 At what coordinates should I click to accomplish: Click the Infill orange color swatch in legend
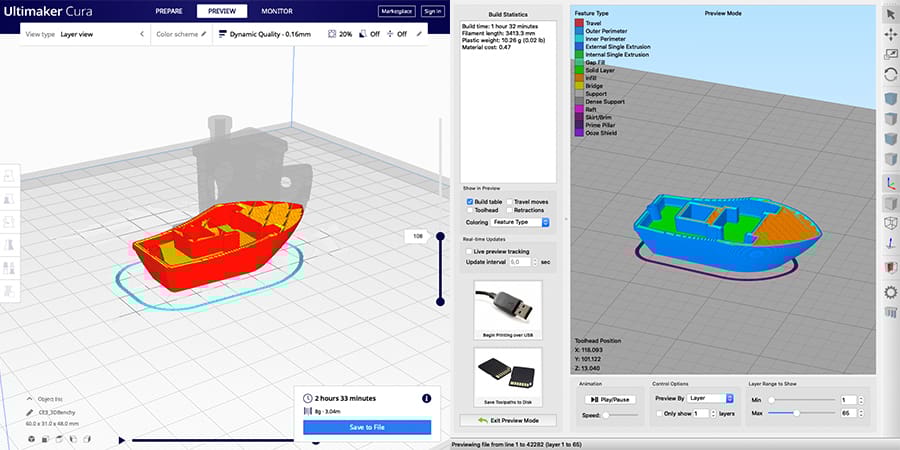(579, 77)
